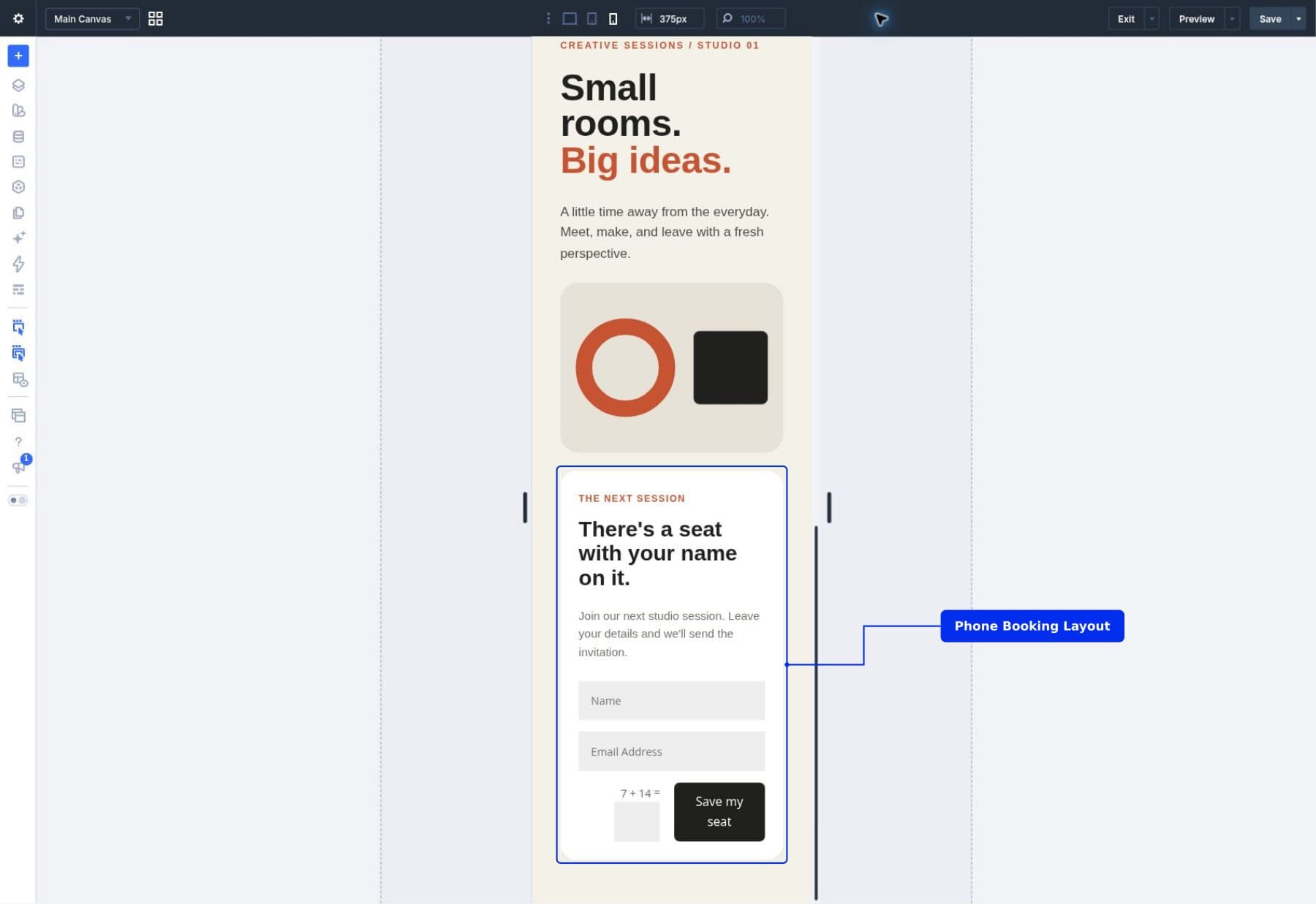
Task: Select the Small rooms. Big ideas. heading
Action: click(x=646, y=124)
